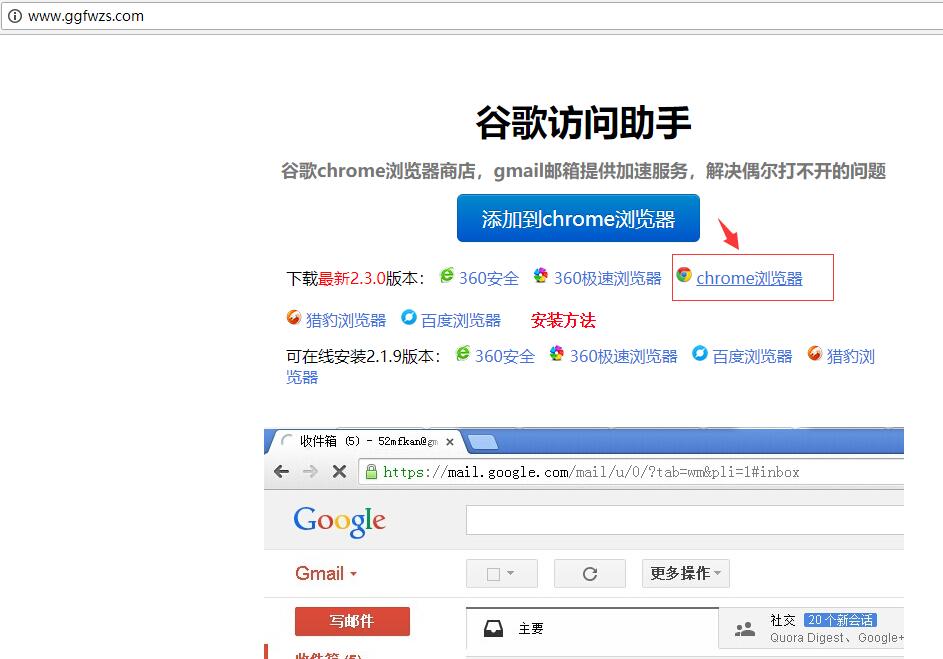The width and height of the screenshot is (943, 659).
Task: Tick the select-all checkbox in Gmail toolbar
Action: tap(493, 574)
